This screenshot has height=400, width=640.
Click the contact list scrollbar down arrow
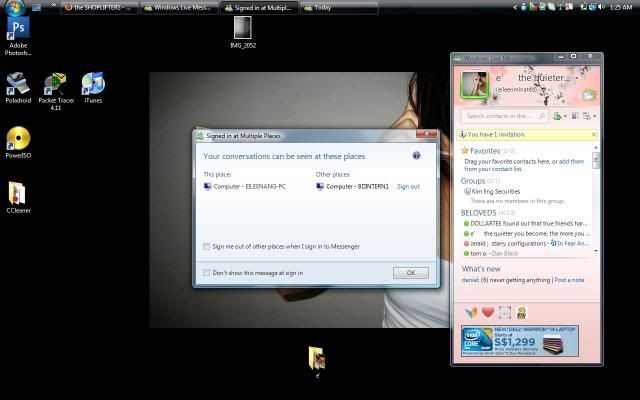click(x=596, y=251)
